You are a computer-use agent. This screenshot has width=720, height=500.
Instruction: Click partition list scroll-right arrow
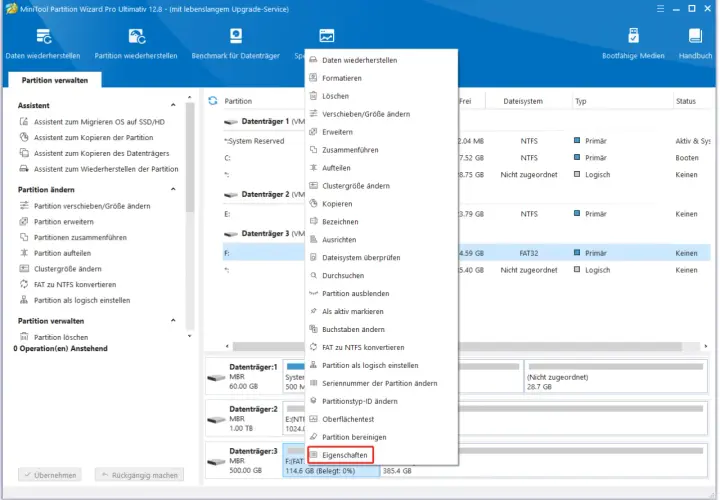706,346
